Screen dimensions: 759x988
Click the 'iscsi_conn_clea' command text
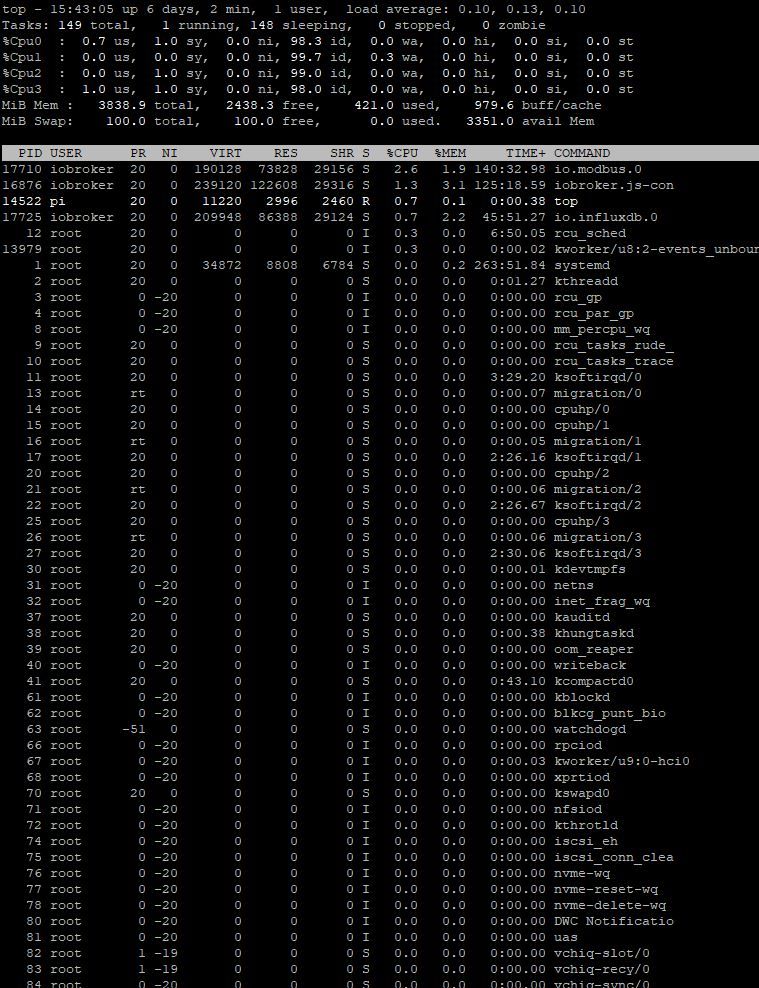(x=613, y=857)
